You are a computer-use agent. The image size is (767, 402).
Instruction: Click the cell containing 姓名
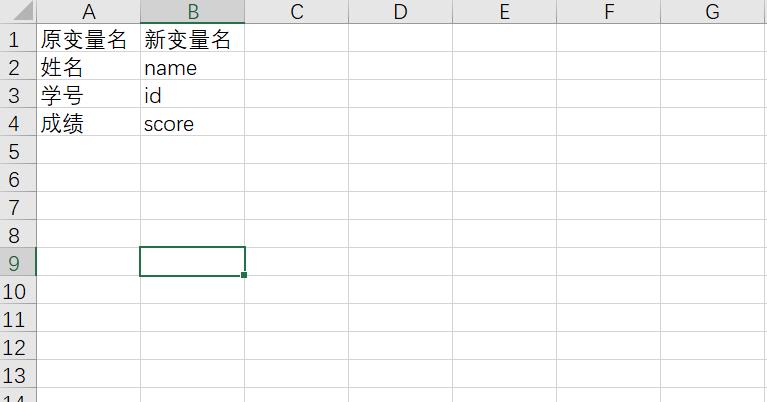(x=89, y=66)
